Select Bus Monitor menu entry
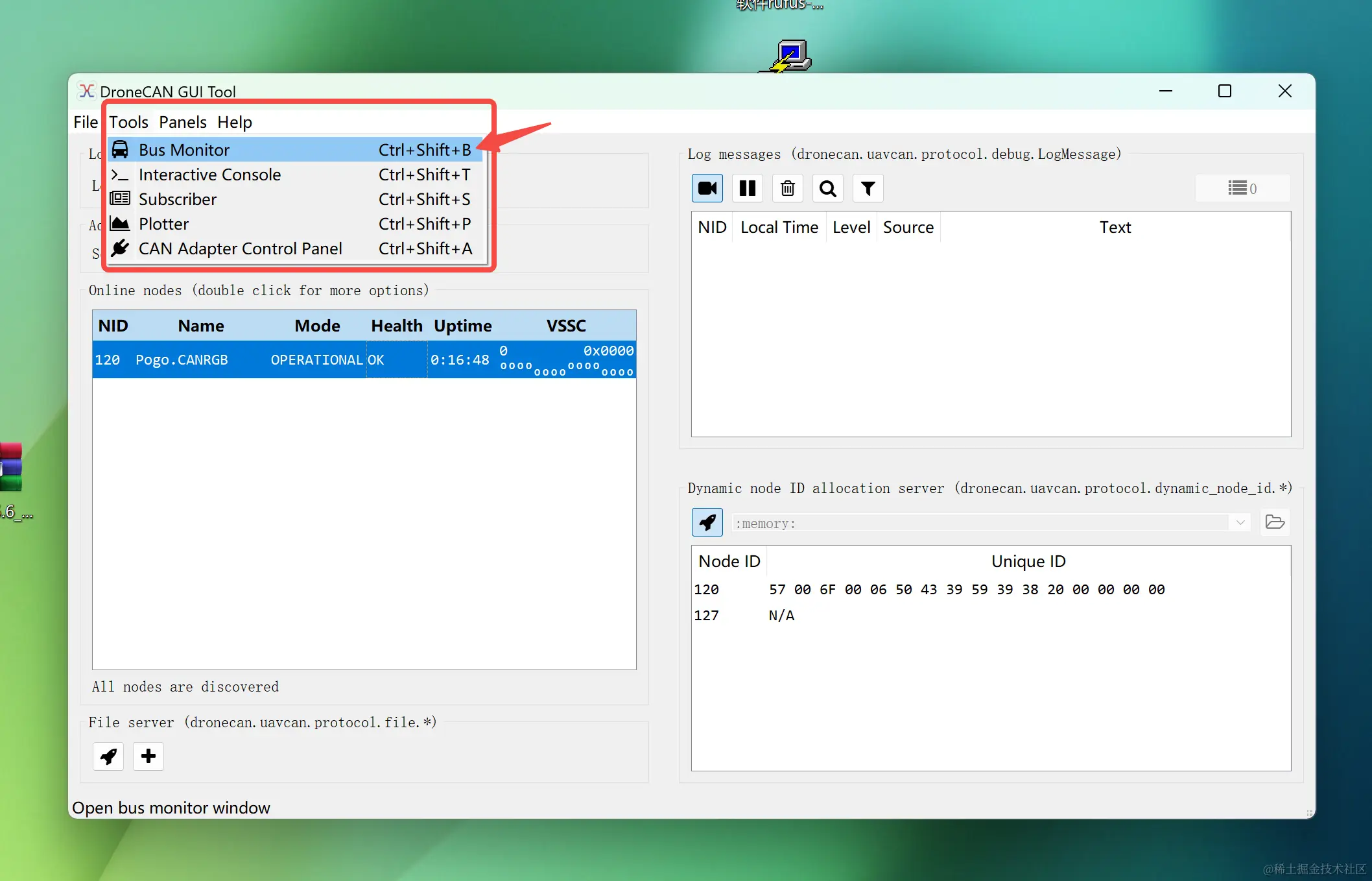Image resolution: width=1372 pixels, height=881 pixels. click(184, 150)
